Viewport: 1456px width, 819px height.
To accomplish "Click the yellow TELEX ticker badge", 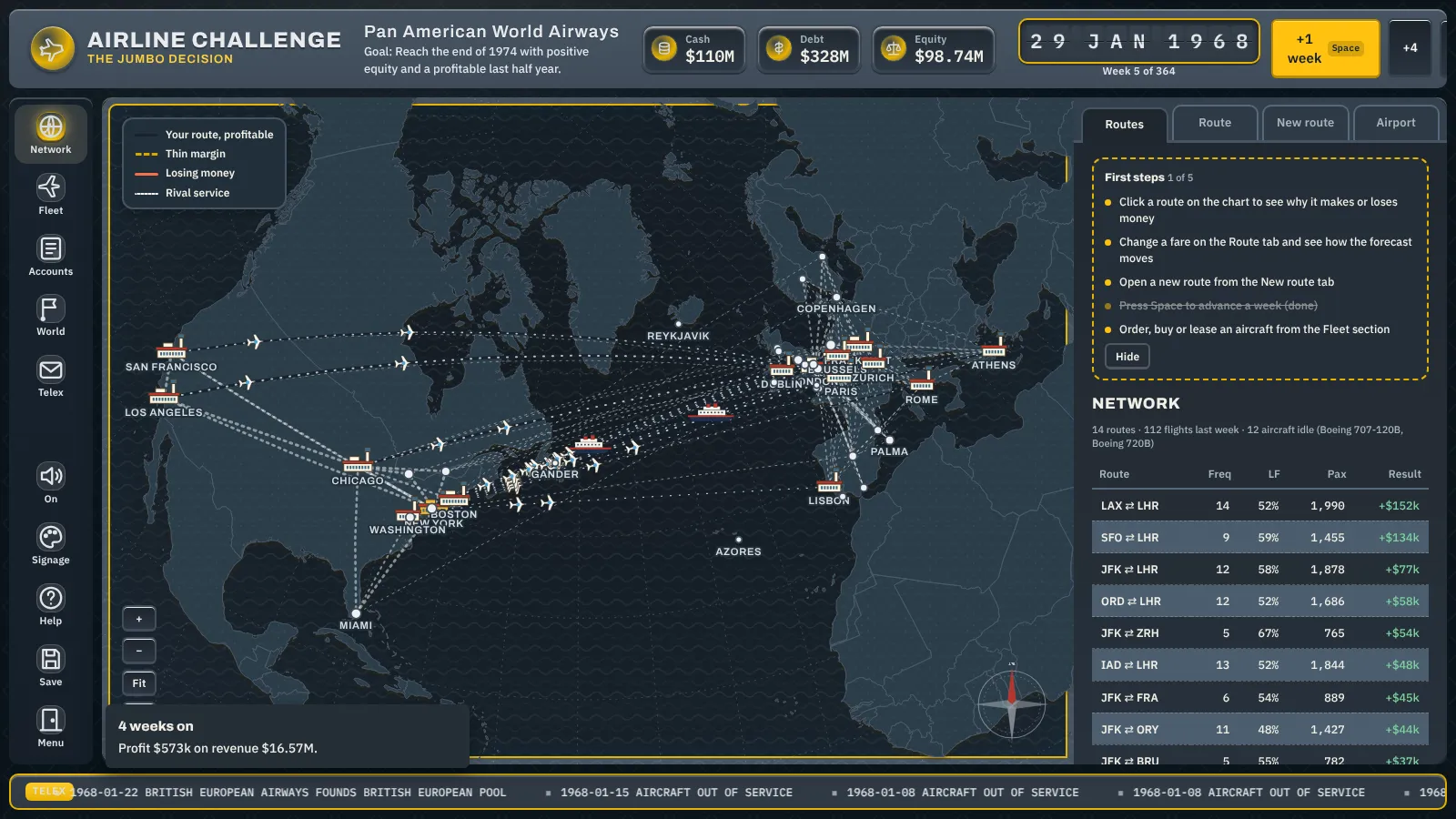I will (x=49, y=792).
